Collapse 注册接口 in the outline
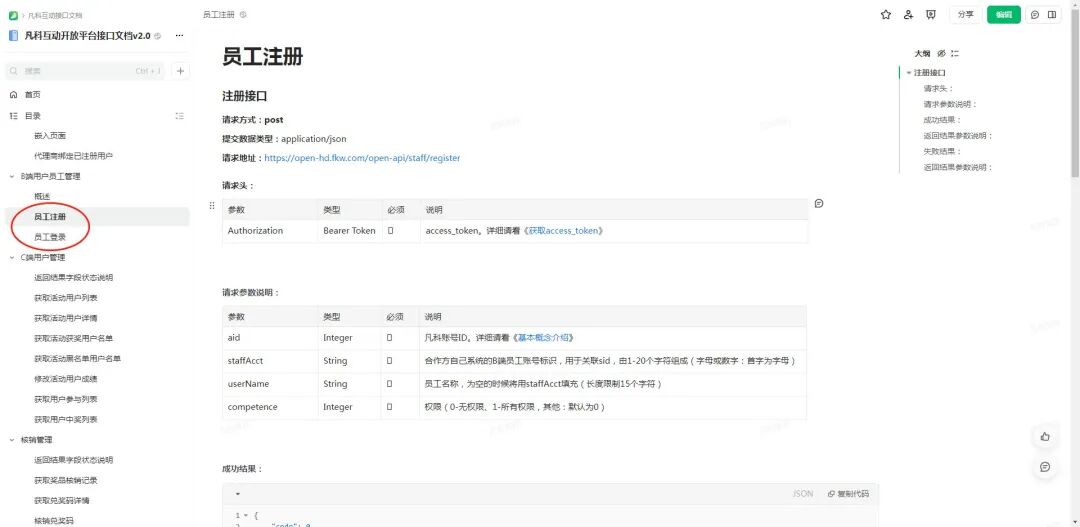The height and width of the screenshot is (527, 1080). point(909,72)
